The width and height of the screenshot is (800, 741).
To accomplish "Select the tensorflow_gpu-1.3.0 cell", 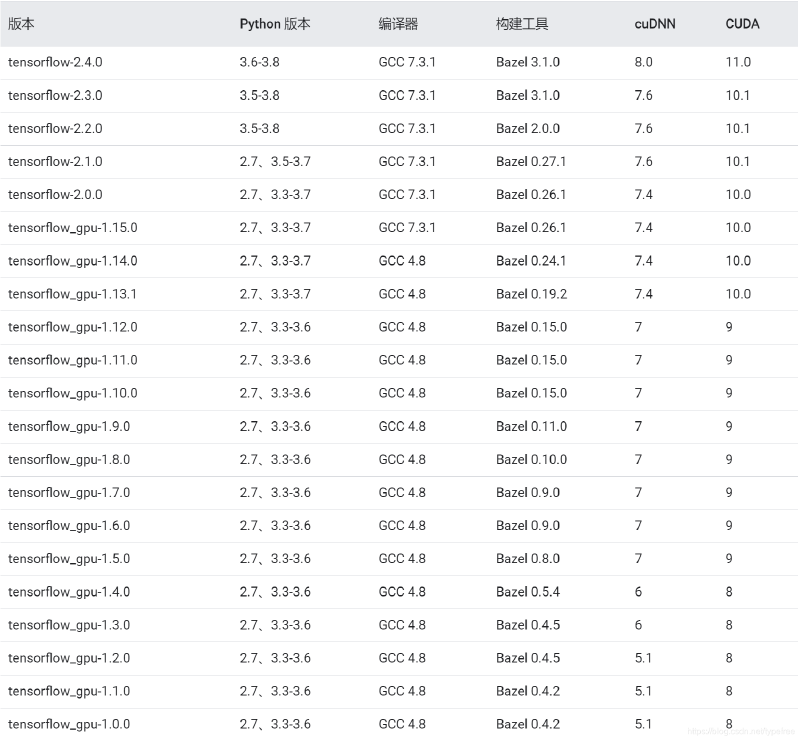I will click(x=69, y=625).
